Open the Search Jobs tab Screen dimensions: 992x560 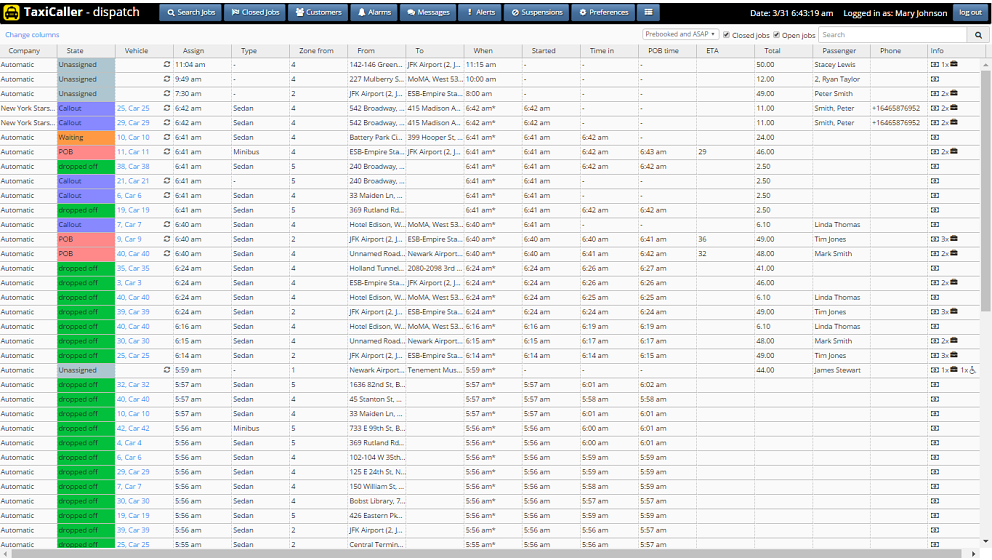187,13
